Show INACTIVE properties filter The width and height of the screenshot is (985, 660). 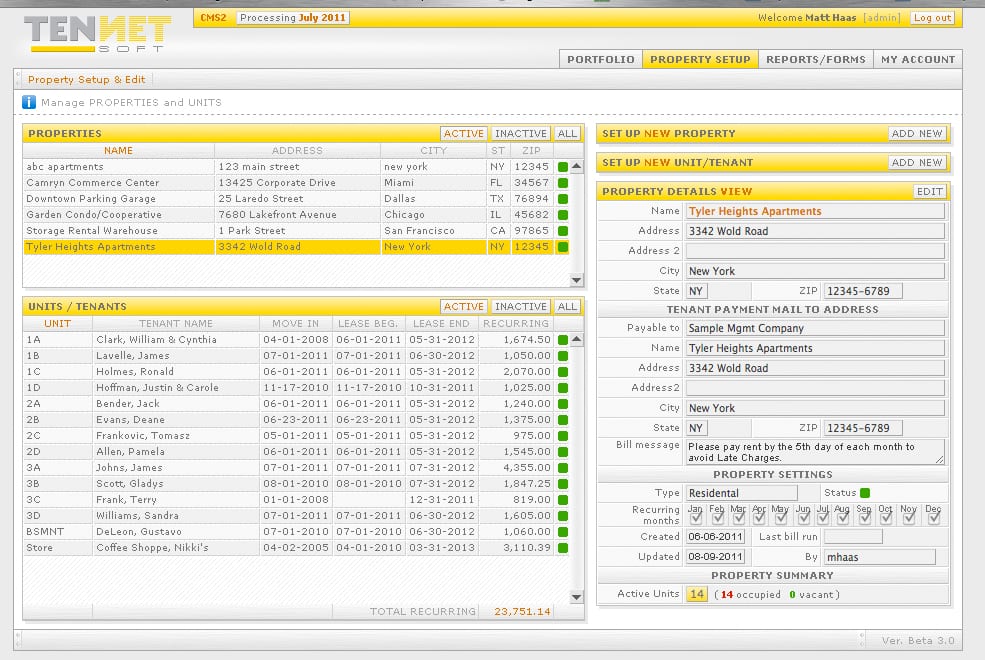pos(521,133)
